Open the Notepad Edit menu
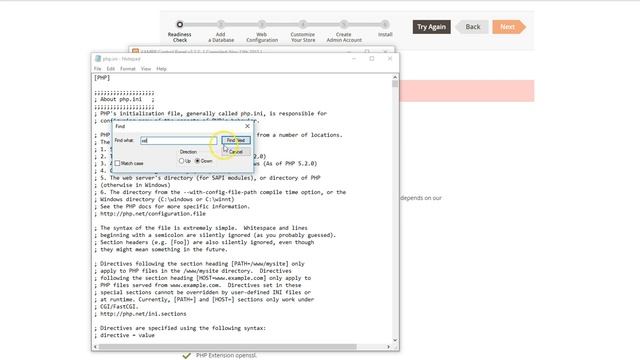The image size is (640, 360). click(x=111, y=69)
